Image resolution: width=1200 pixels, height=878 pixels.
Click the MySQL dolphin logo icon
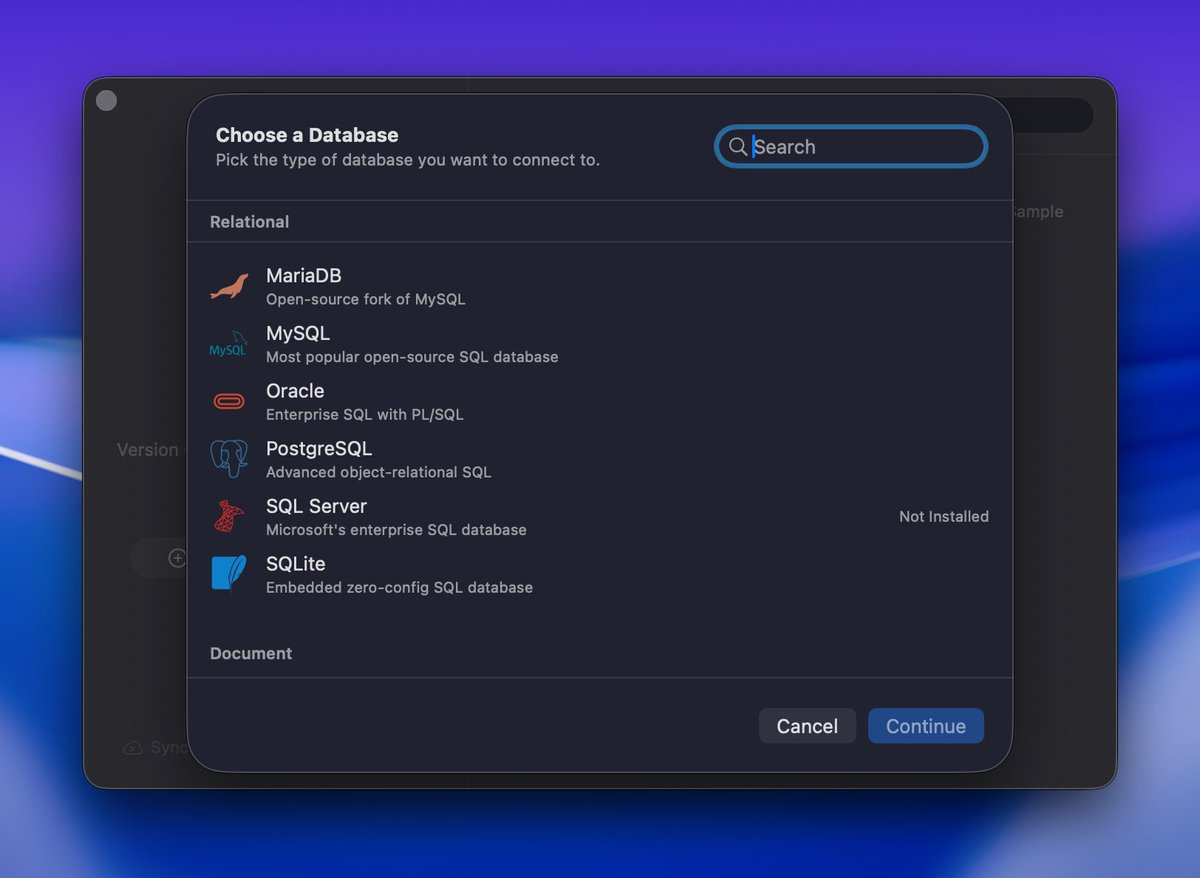(229, 344)
